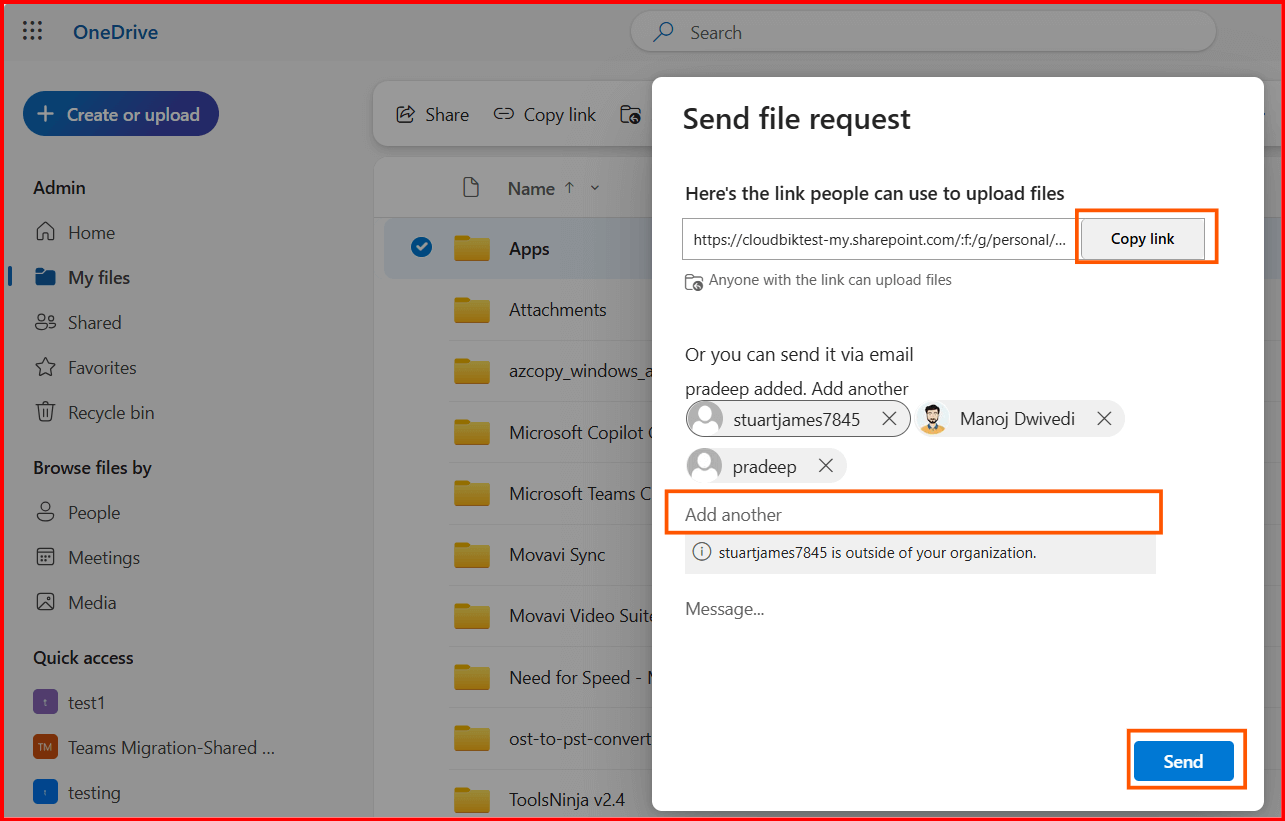This screenshot has width=1285, height=821.
Task: Open the Movavi Sync folder
Action: [556, 555]
